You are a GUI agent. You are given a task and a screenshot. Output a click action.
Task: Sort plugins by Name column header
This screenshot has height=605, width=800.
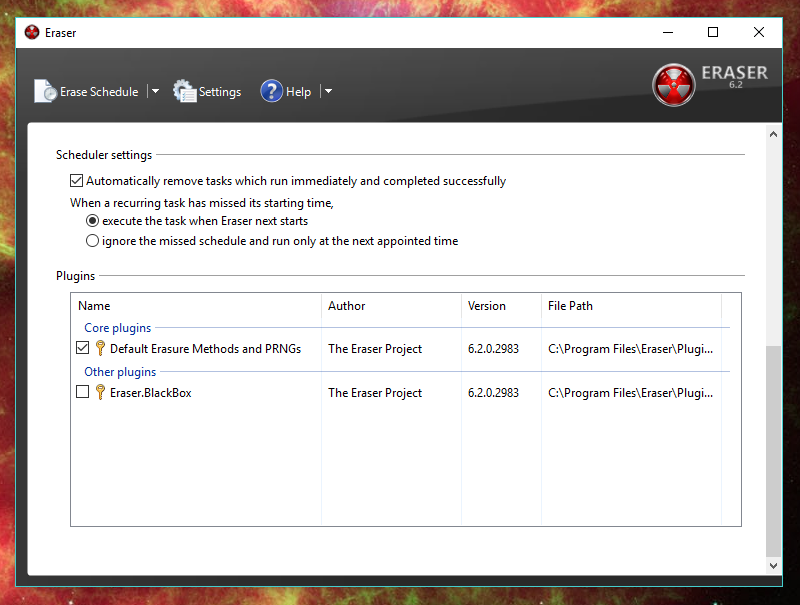pos(196,306)
